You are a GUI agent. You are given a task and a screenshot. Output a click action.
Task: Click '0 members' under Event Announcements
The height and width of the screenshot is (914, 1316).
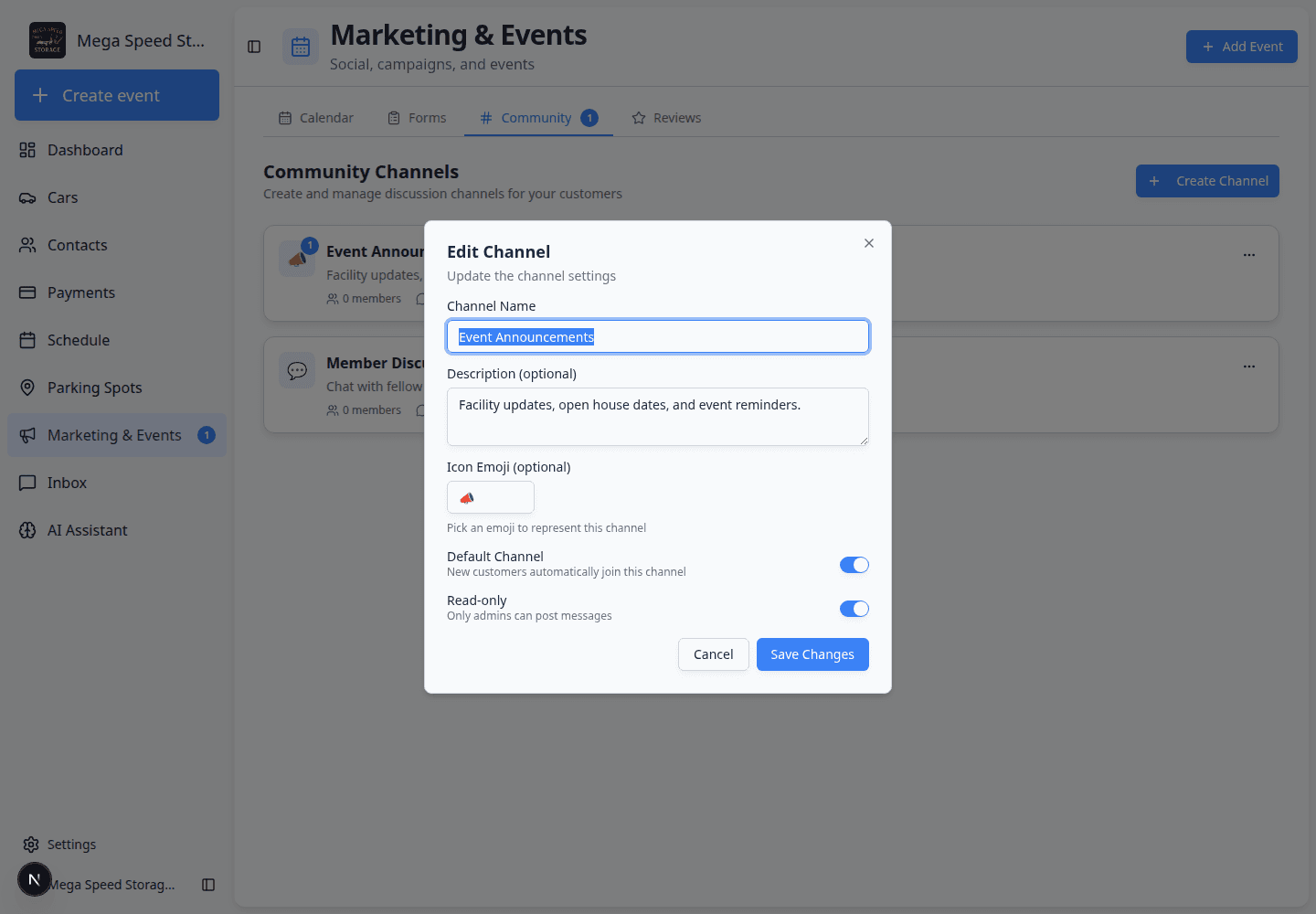(364, 299)
